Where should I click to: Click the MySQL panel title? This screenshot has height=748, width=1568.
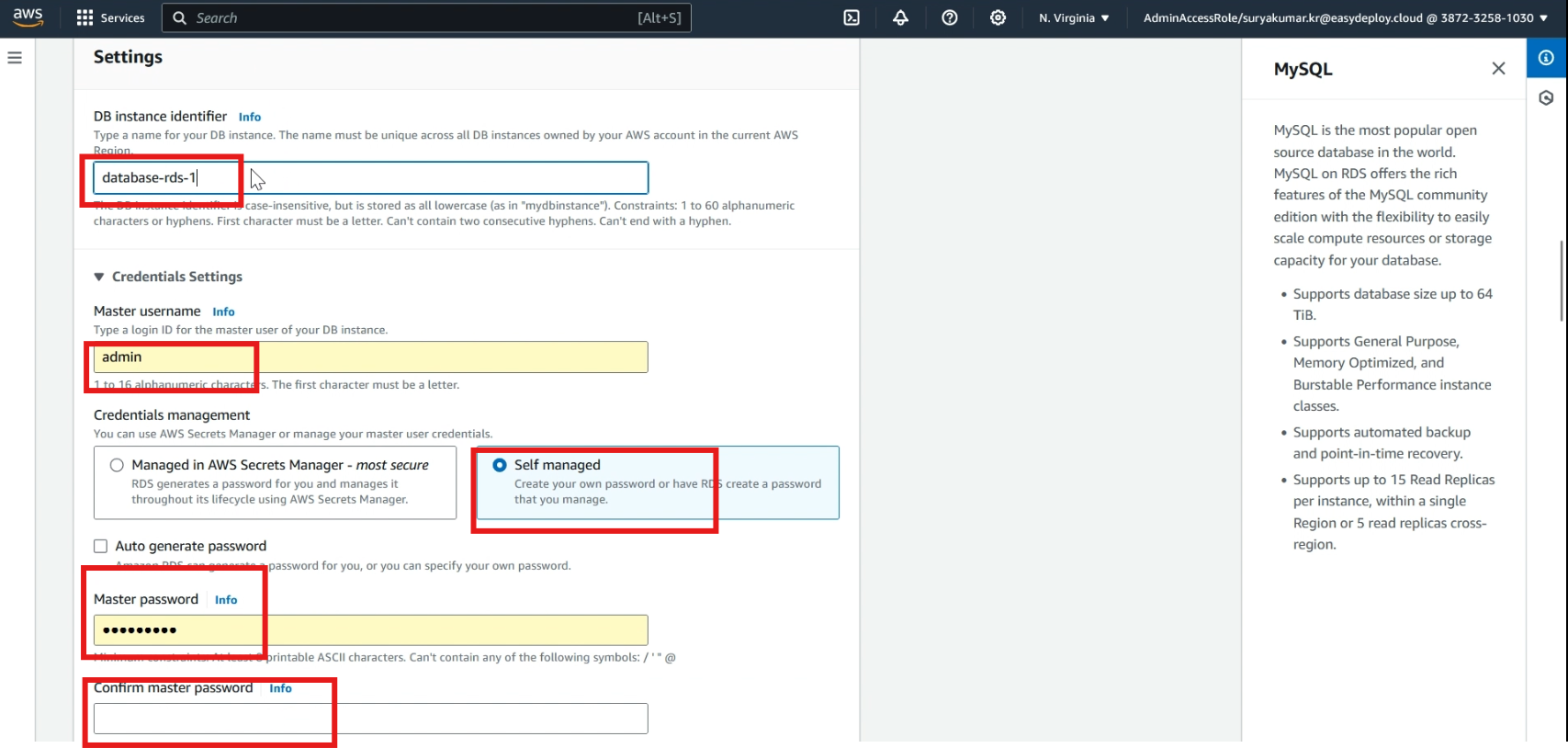pos(1303,69)
